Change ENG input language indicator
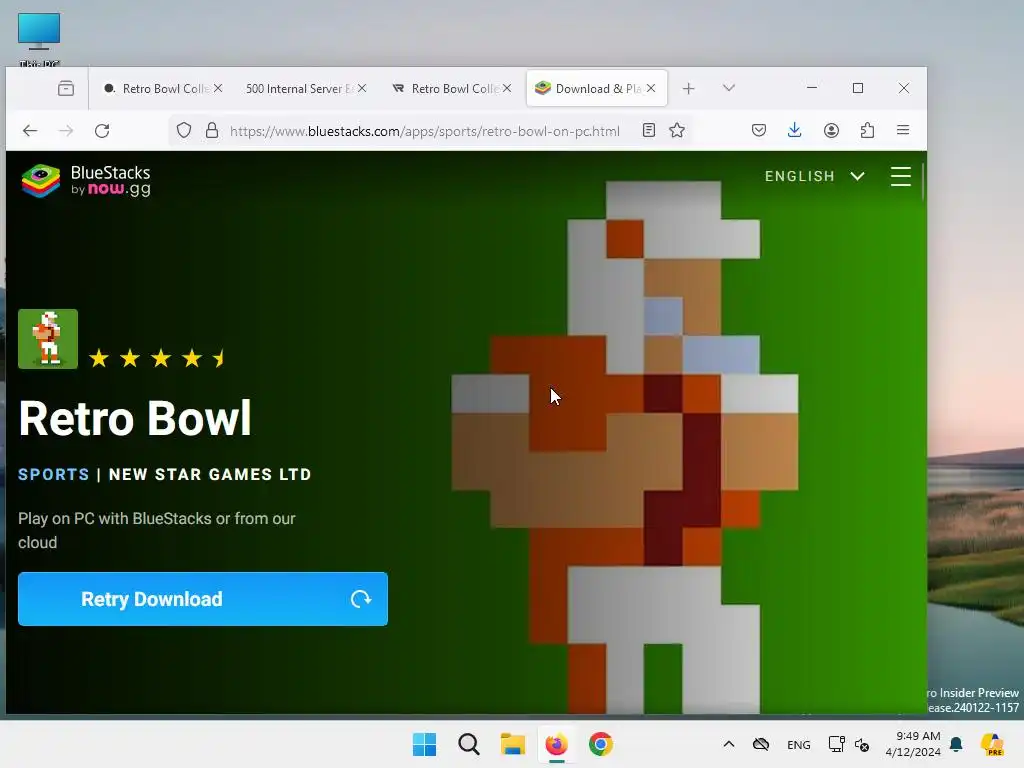This screenshot has height=768, width=1024. tap(799, 744)
